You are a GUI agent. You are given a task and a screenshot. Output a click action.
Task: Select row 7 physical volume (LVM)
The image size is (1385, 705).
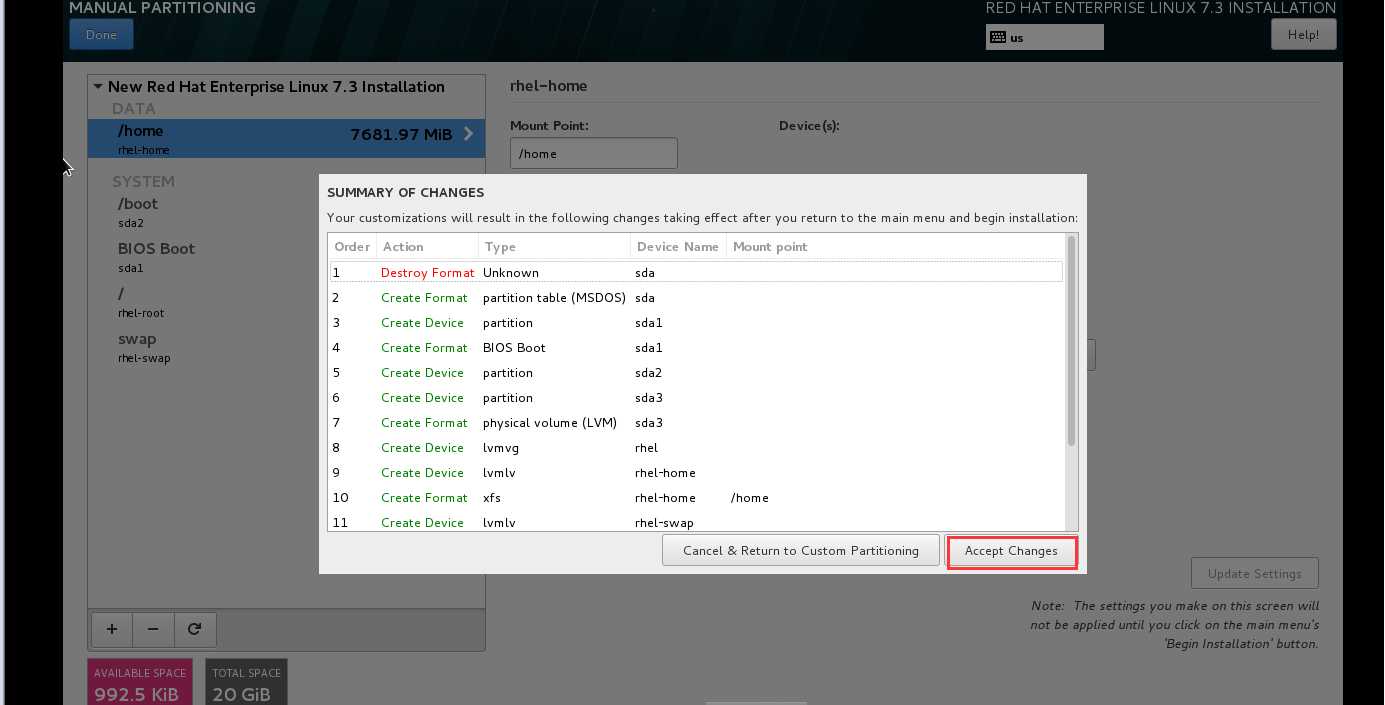coord(696,423)
